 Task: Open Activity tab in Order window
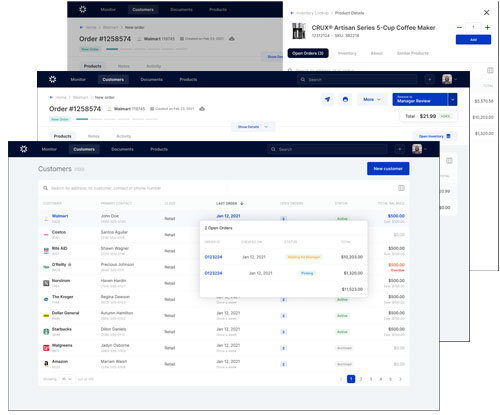pos(124,136)
